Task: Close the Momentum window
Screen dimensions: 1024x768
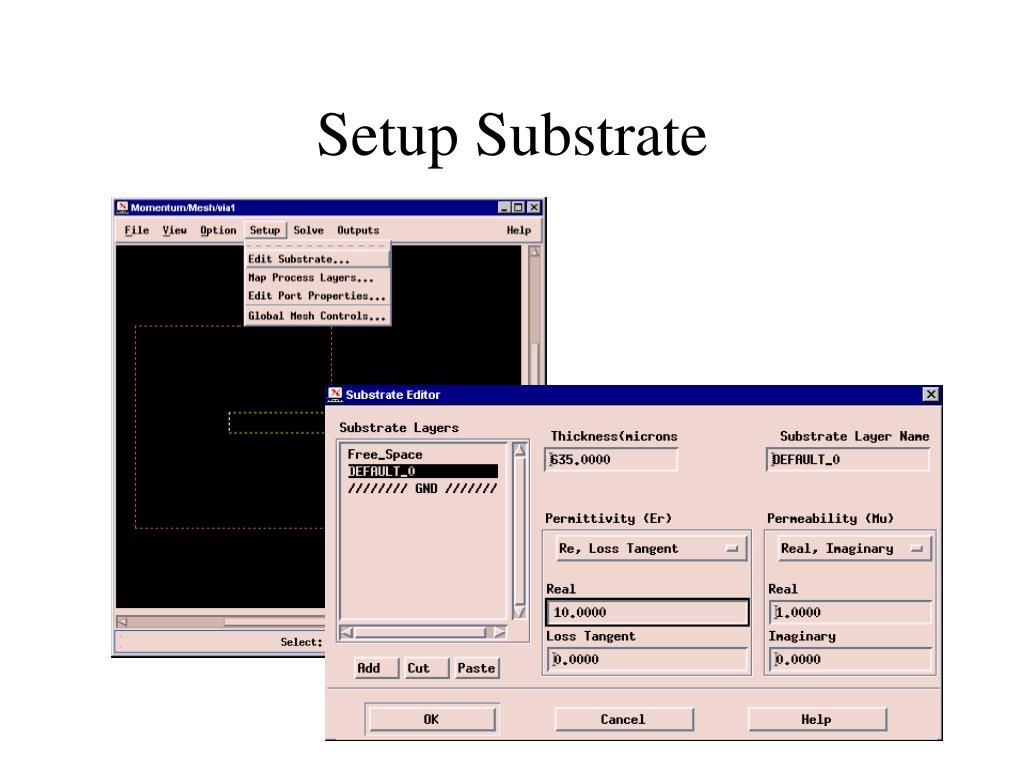Action: click(x=534, y=208)
